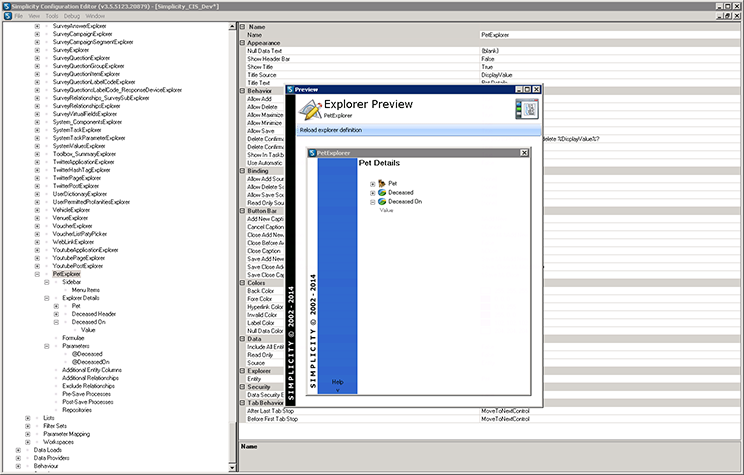744x475 pixels.
Task: Click the Show Header Bar False value
Action: (610, 59)
